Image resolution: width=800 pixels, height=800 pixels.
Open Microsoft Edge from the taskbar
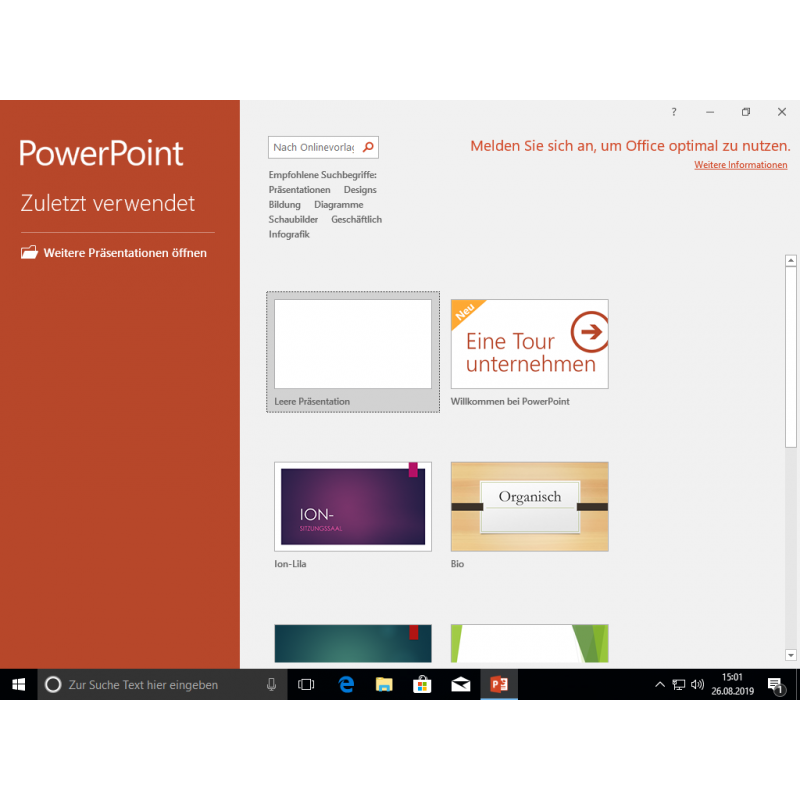pyautogui.click(x=346, y=684)
